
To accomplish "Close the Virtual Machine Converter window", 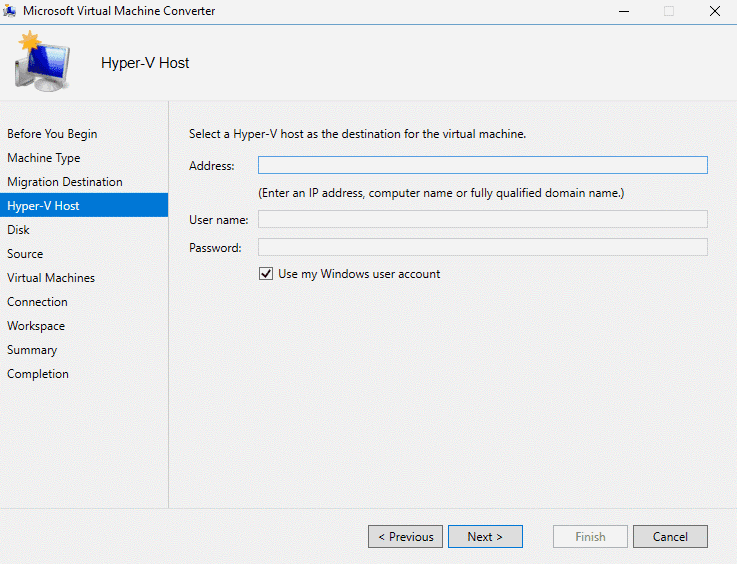I will [714, 11].
